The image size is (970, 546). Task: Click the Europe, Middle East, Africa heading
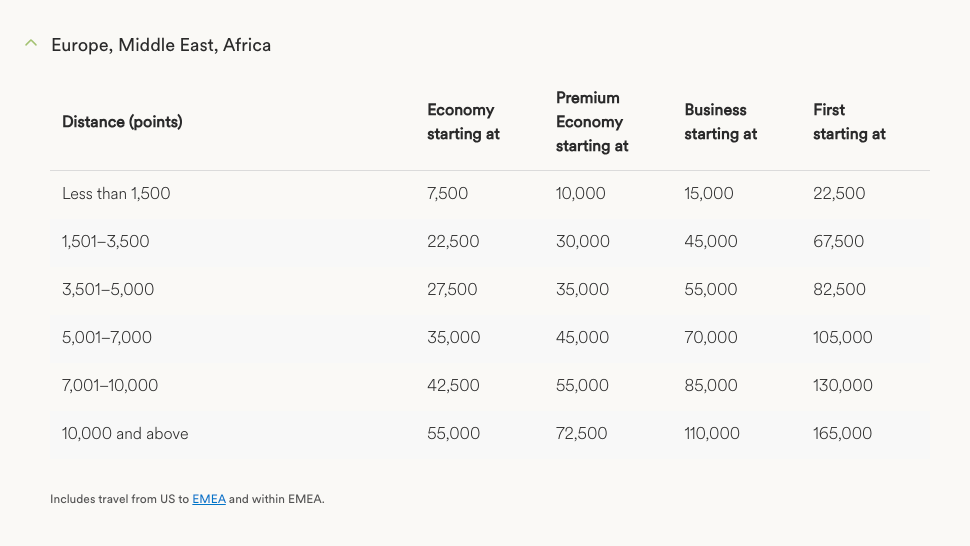[x=161, y=45]
